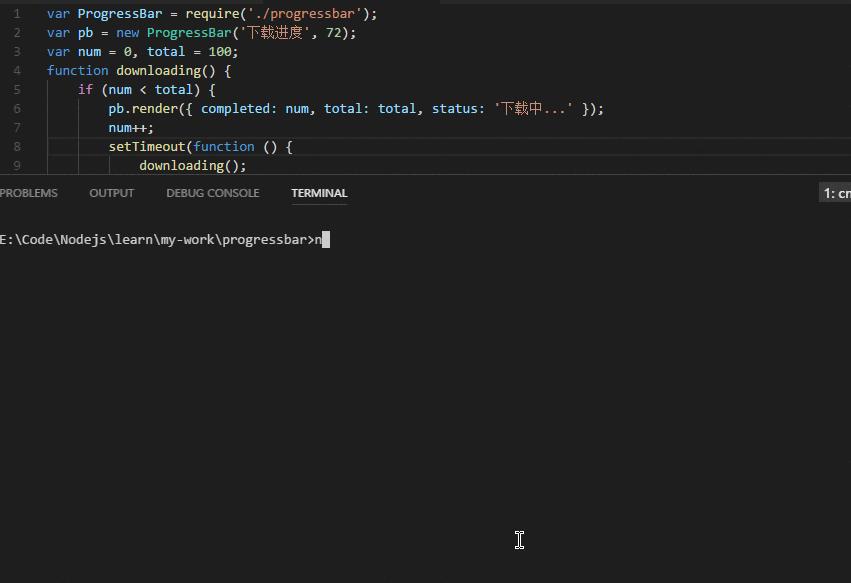Click the value 100 on line 3
This screenshot has width=851, height=583.
point(220,52)
